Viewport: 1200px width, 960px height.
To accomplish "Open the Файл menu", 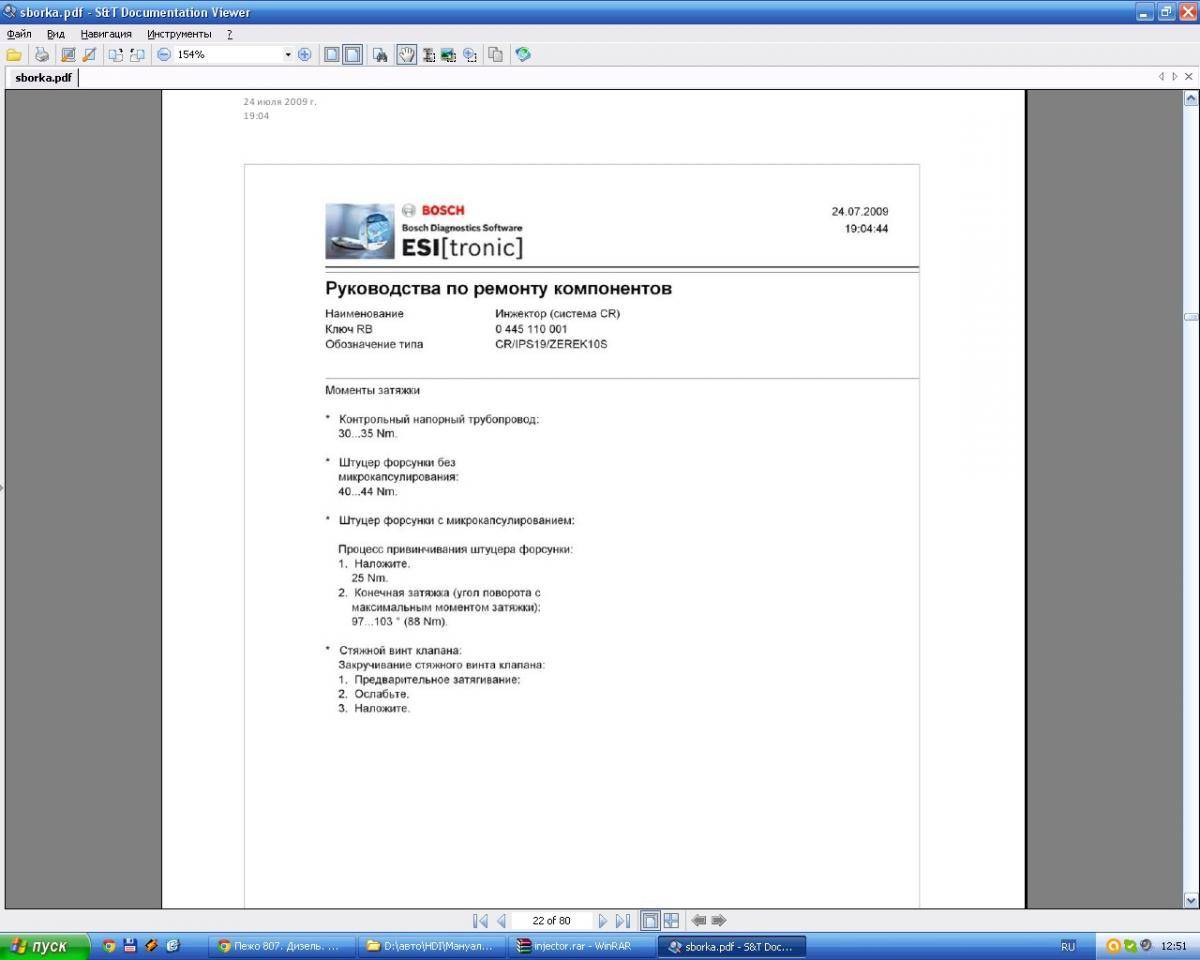I will (x=19, y=34).
